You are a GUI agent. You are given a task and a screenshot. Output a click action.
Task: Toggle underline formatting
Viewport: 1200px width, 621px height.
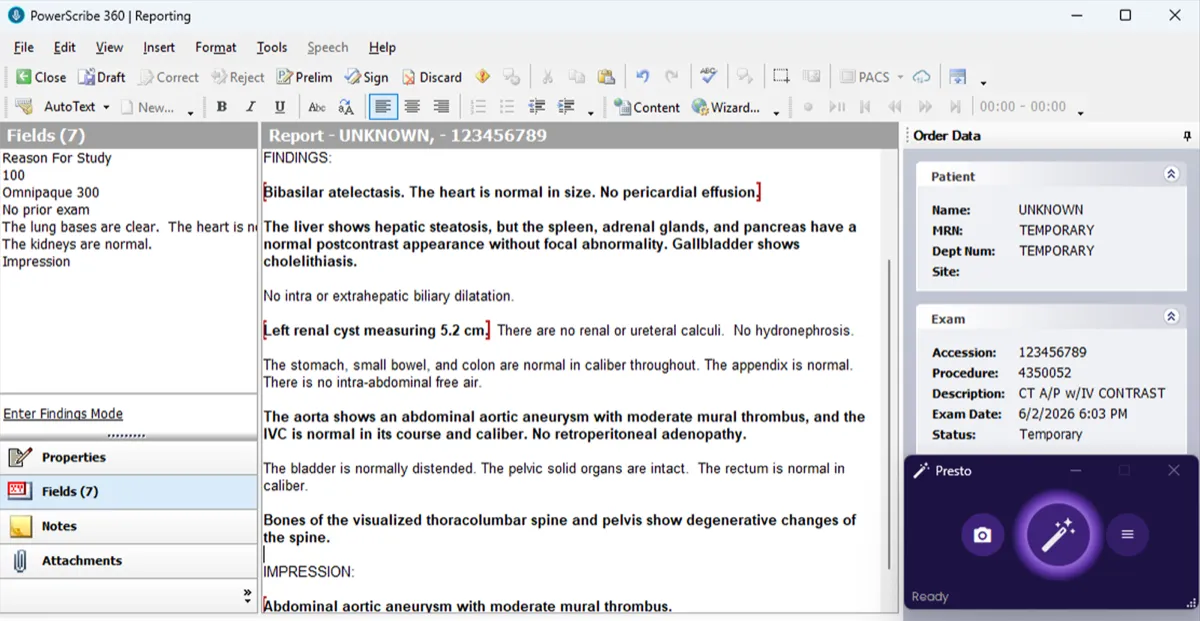[280, 107]
